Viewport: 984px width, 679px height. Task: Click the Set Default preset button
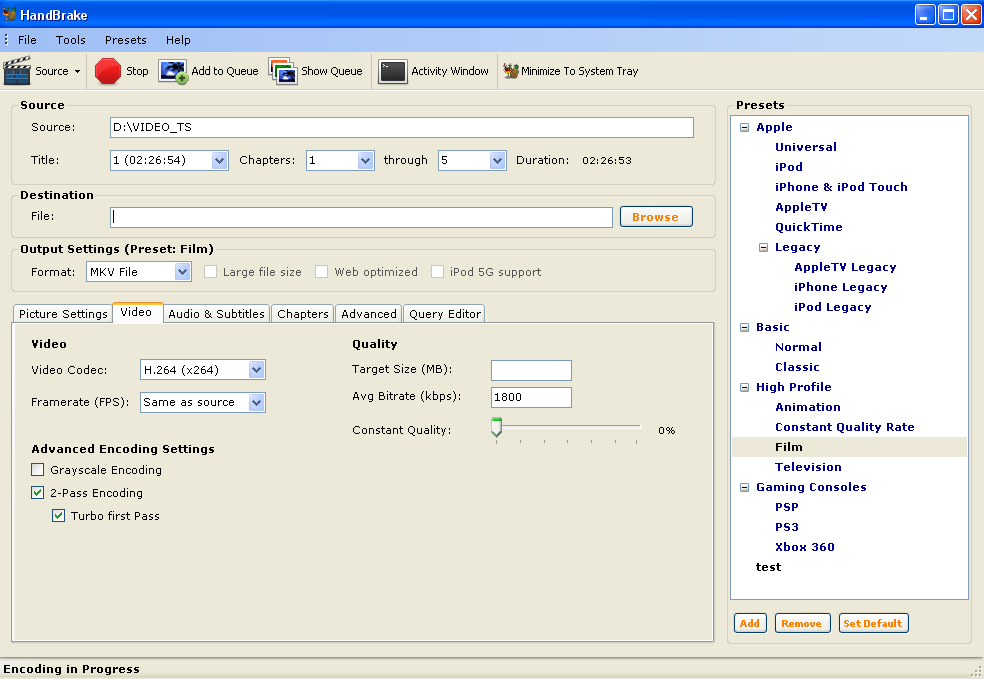click(x=873, y=623)
